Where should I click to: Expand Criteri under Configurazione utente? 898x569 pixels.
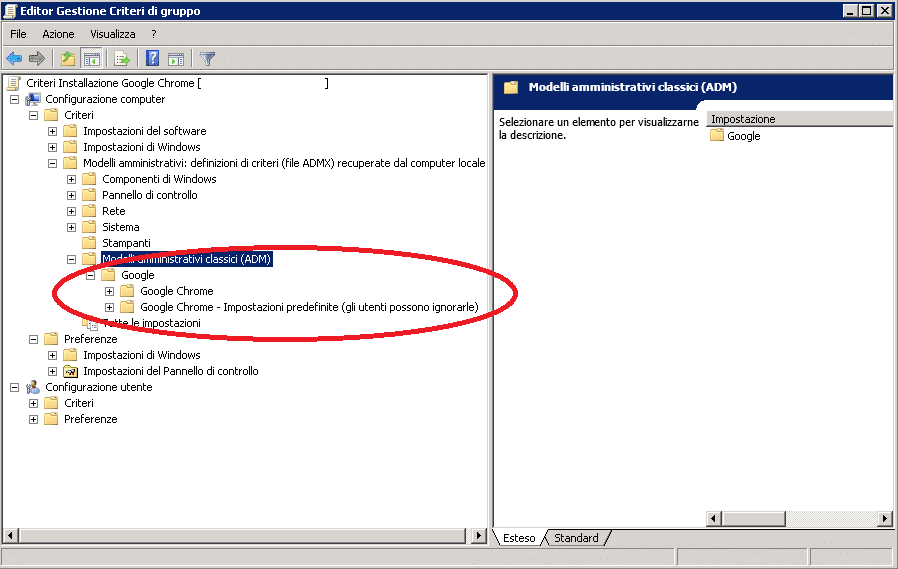coord(34,404)
